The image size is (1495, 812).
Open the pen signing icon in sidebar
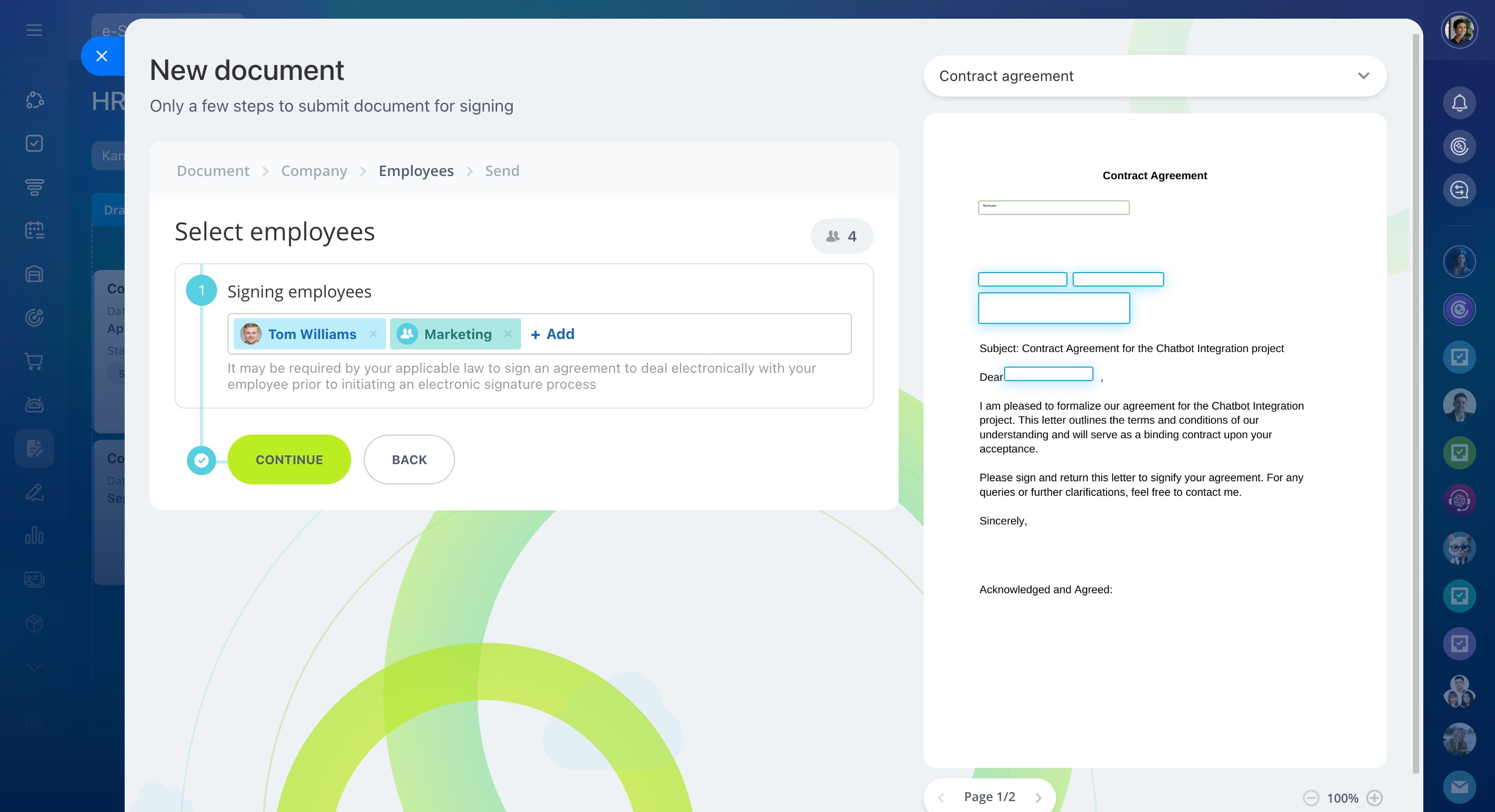(x=34, y=492)
